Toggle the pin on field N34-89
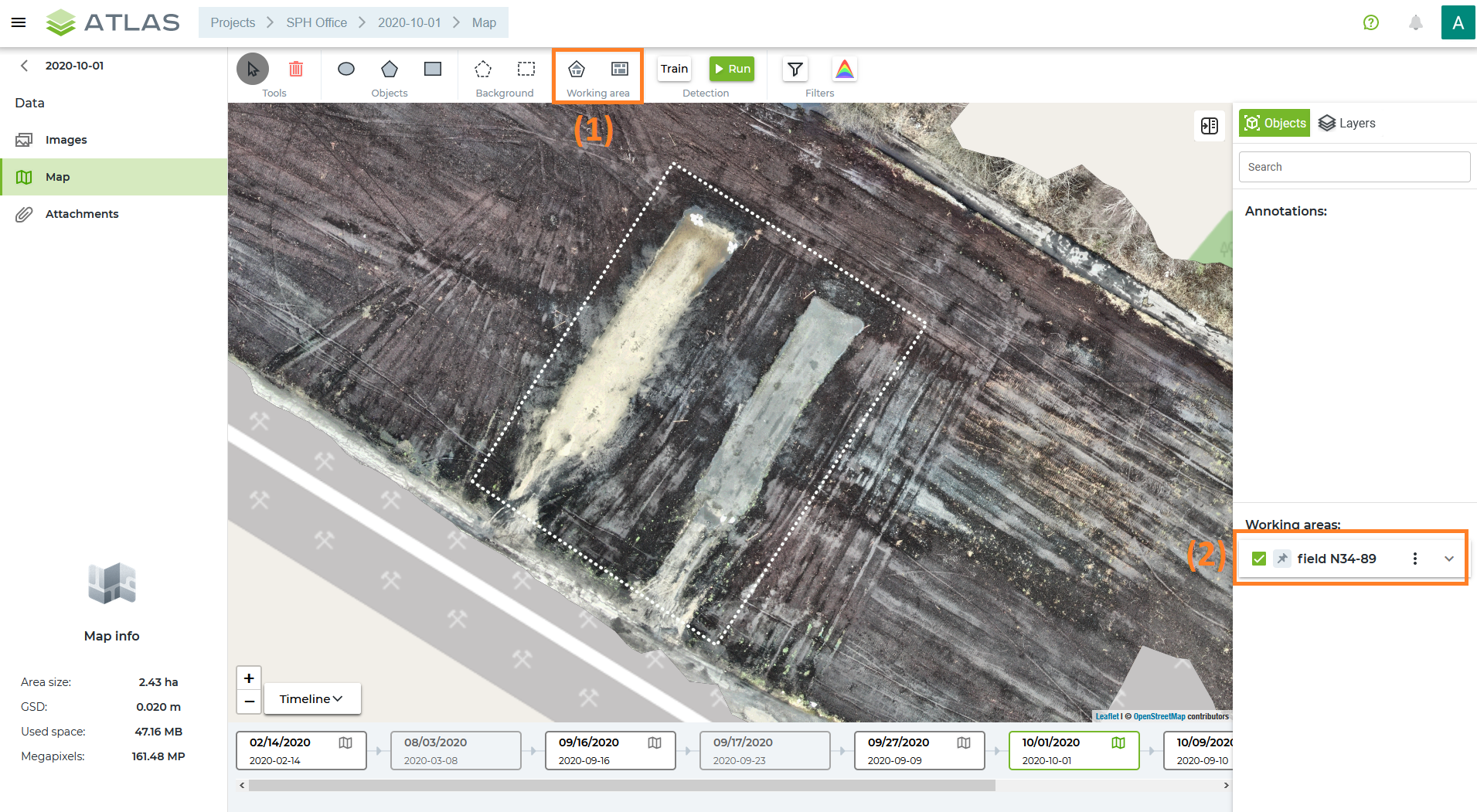Screen dimensions: 1477x812 click(1282, 559)
